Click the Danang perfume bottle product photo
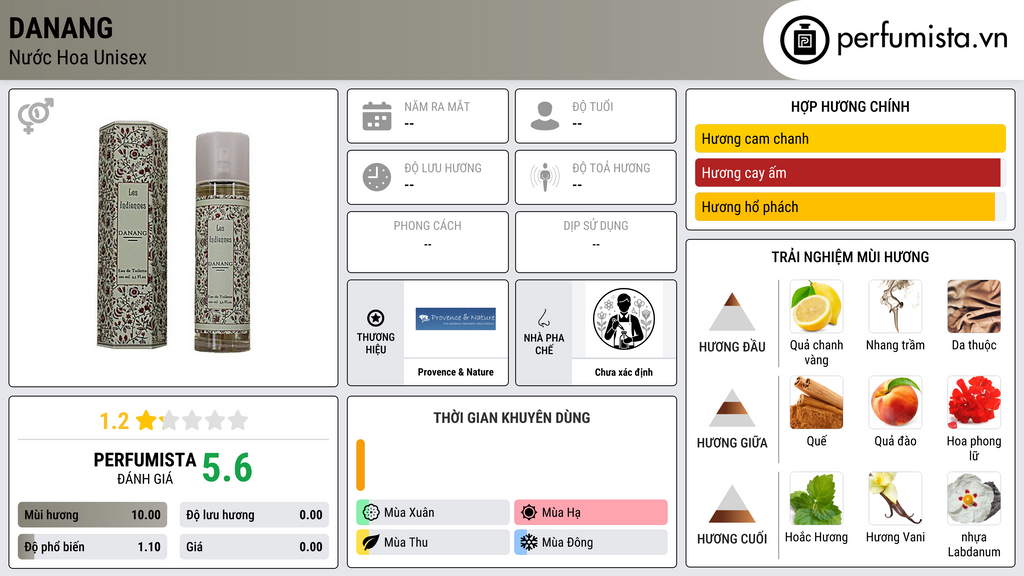Viewport: 1024px width, 576px height. point(174,236)
